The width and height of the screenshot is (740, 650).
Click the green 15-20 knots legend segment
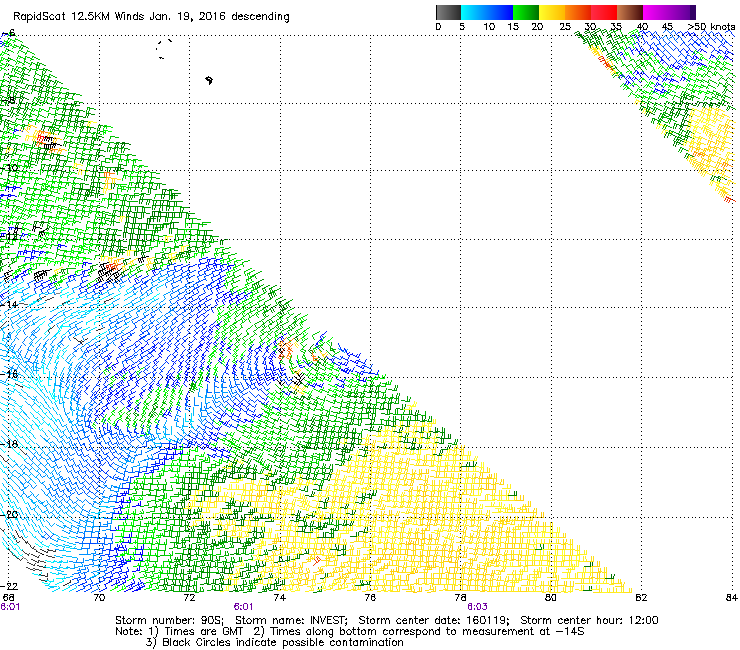(526, 12)
